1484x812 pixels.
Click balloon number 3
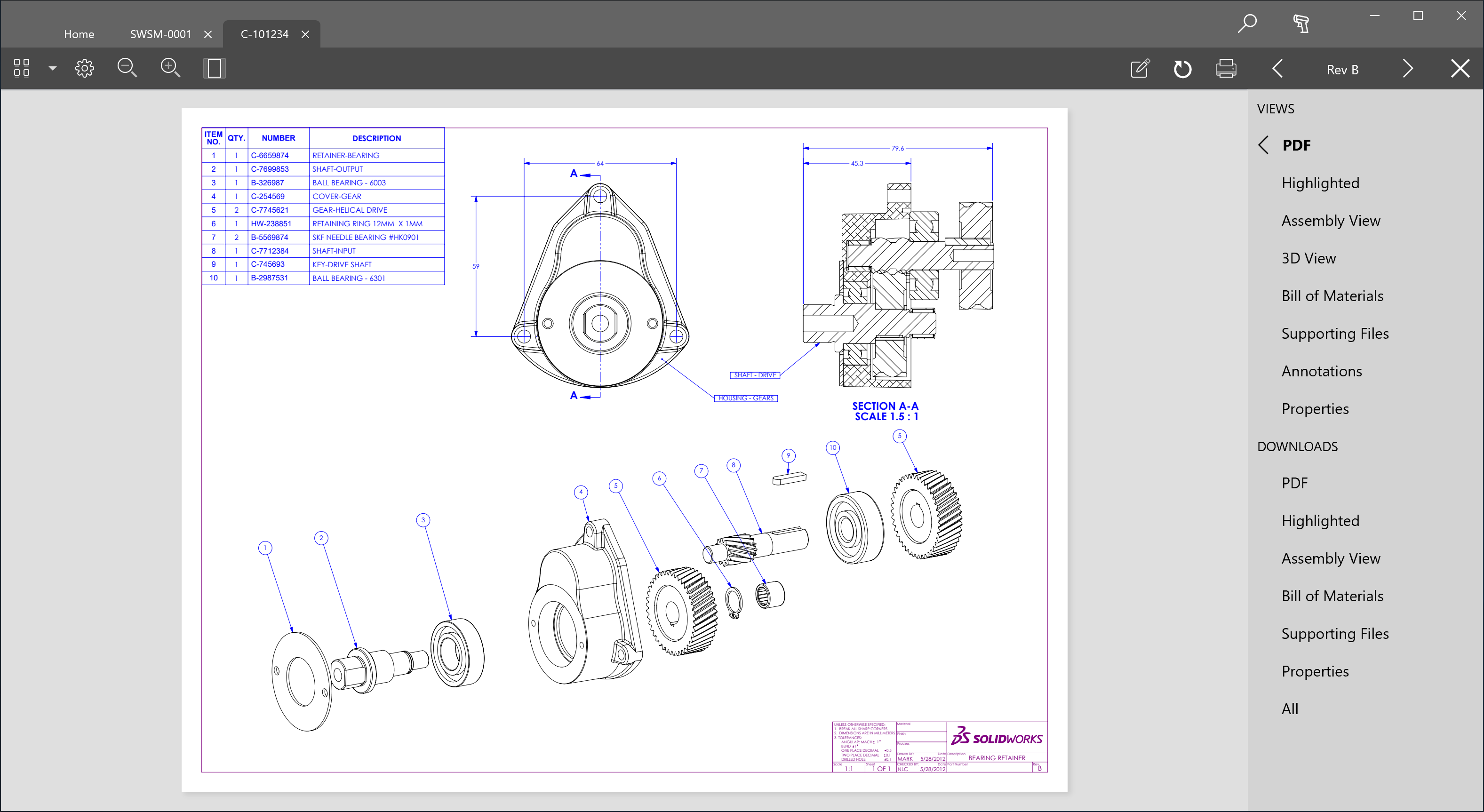coord(423,520)
